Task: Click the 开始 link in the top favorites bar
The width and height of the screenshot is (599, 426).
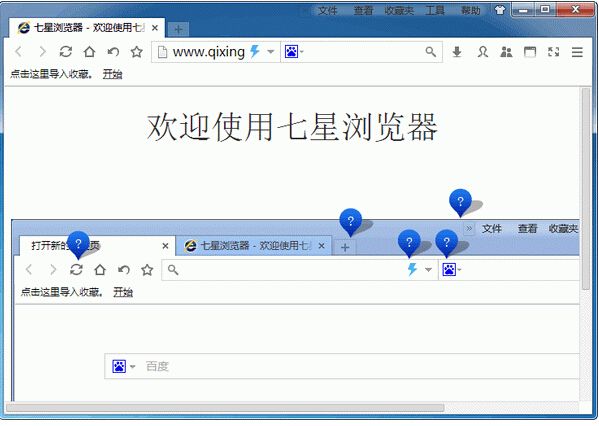Action: pos(112,74)
